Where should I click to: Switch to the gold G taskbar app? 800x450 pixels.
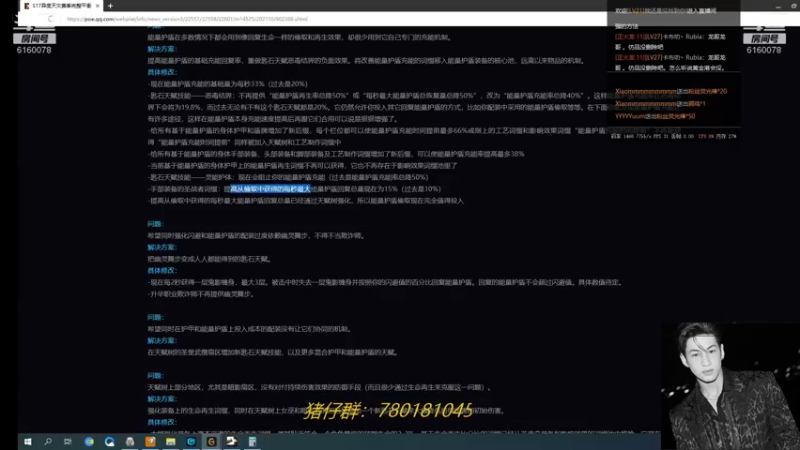tap(211, 442)
